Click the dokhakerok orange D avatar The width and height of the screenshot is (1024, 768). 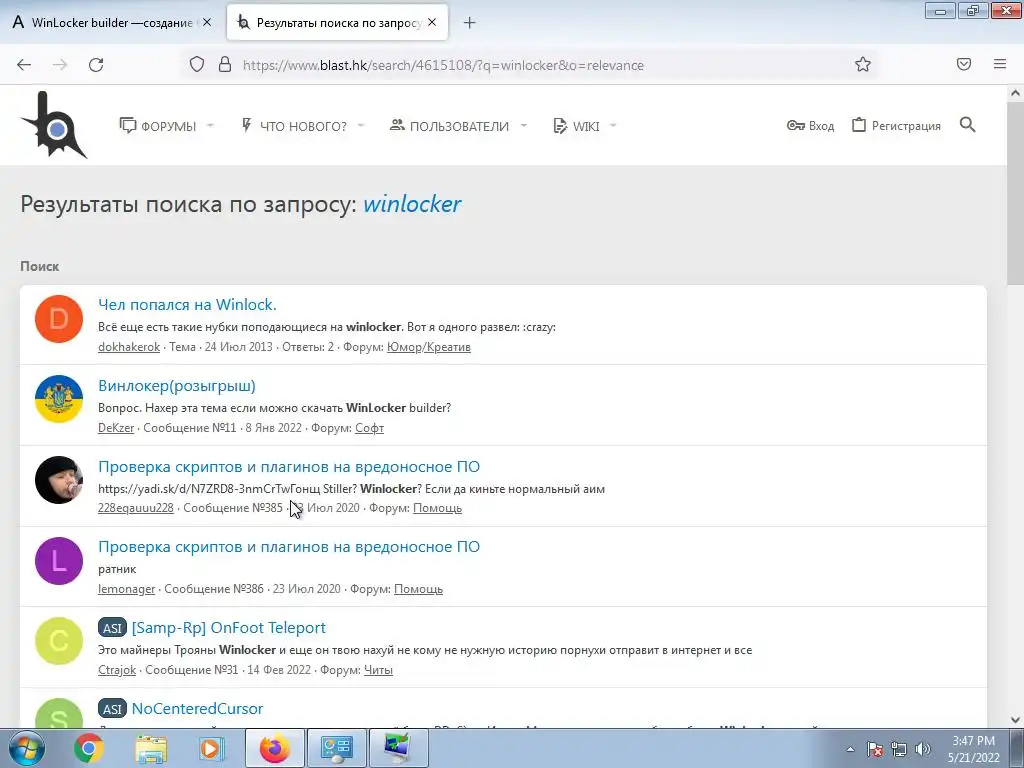point(59,319)
